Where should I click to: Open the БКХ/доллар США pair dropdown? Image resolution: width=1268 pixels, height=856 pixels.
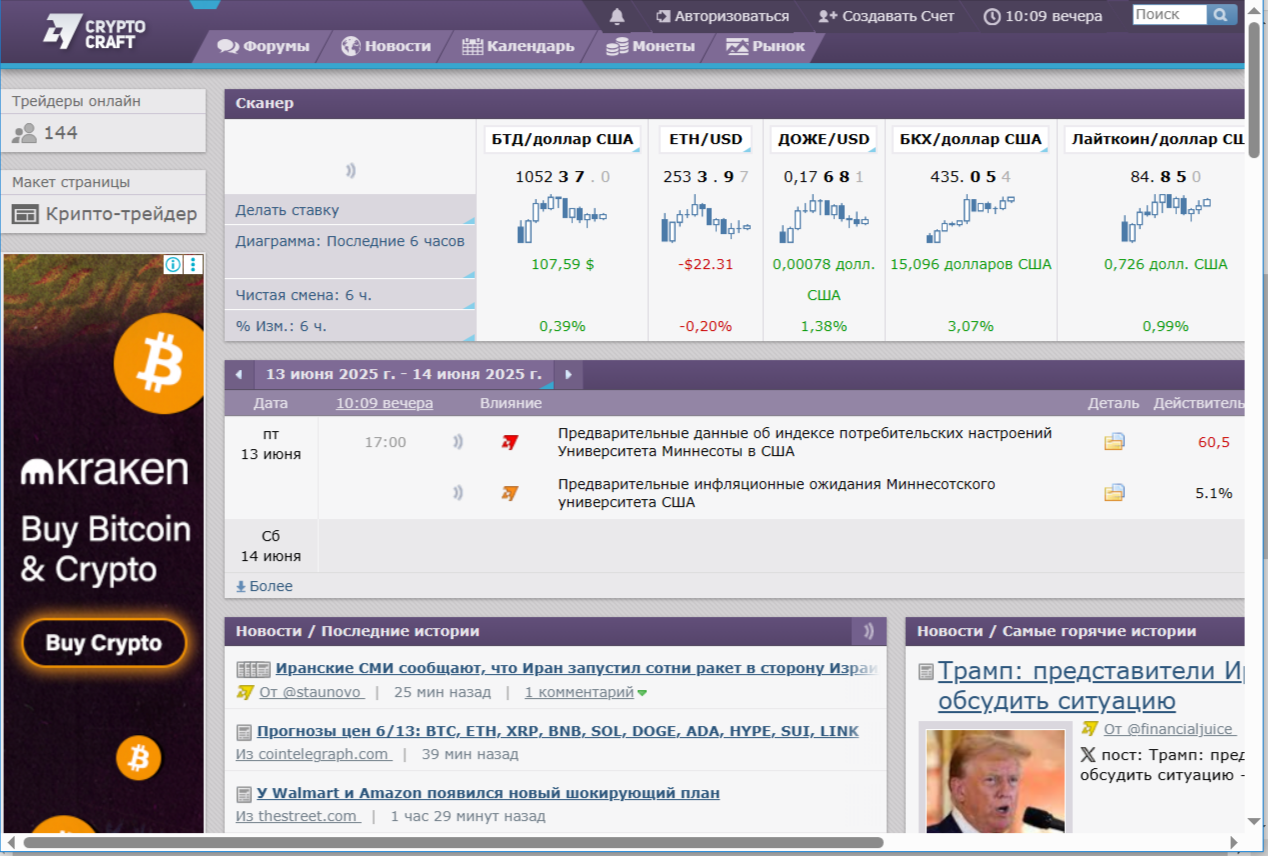pyautogui.click(x=970, y=139)
